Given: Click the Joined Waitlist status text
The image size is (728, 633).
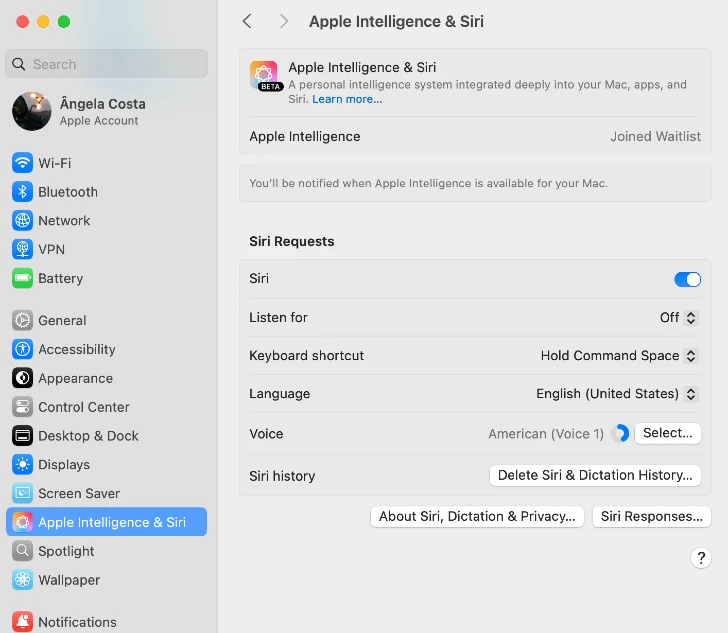Looking at the screenshot, I should coord(655,137).
